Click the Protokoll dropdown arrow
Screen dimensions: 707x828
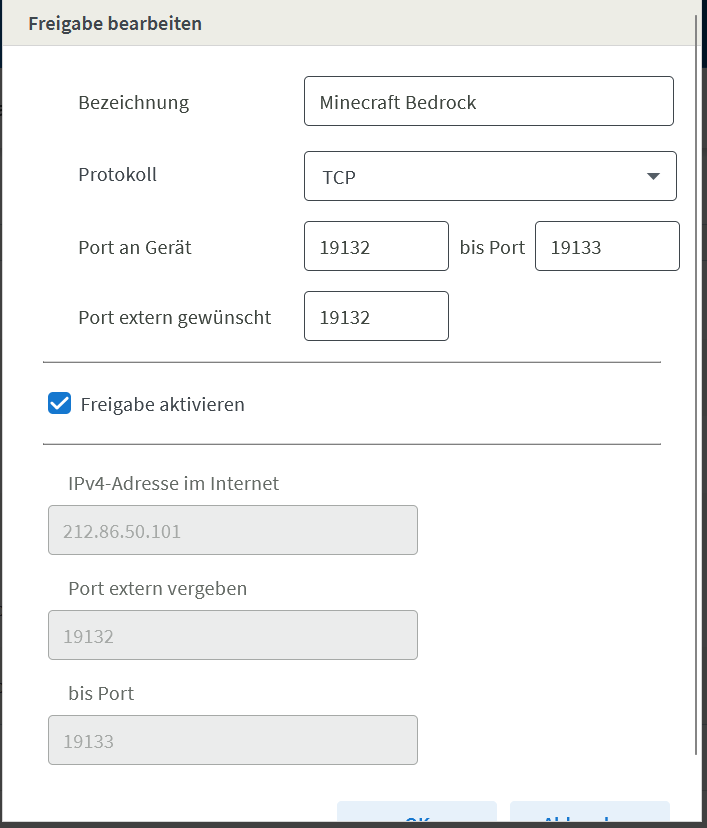[653, 177]
